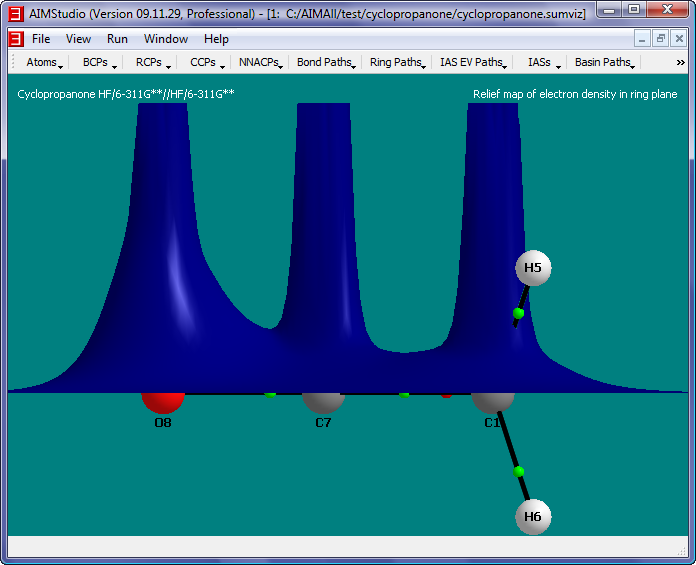Open the Atoms toolbar dropdown
This screenshot has height=565, width=696.
45,62
